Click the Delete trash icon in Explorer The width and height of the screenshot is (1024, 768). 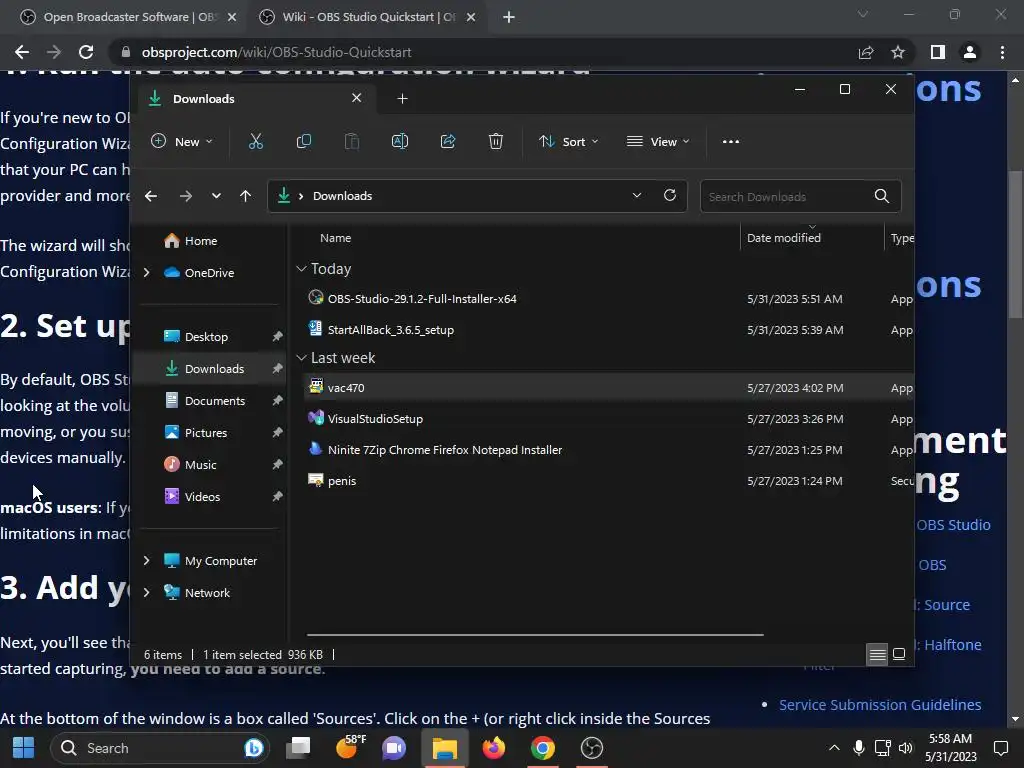click(x=496, y=142)
